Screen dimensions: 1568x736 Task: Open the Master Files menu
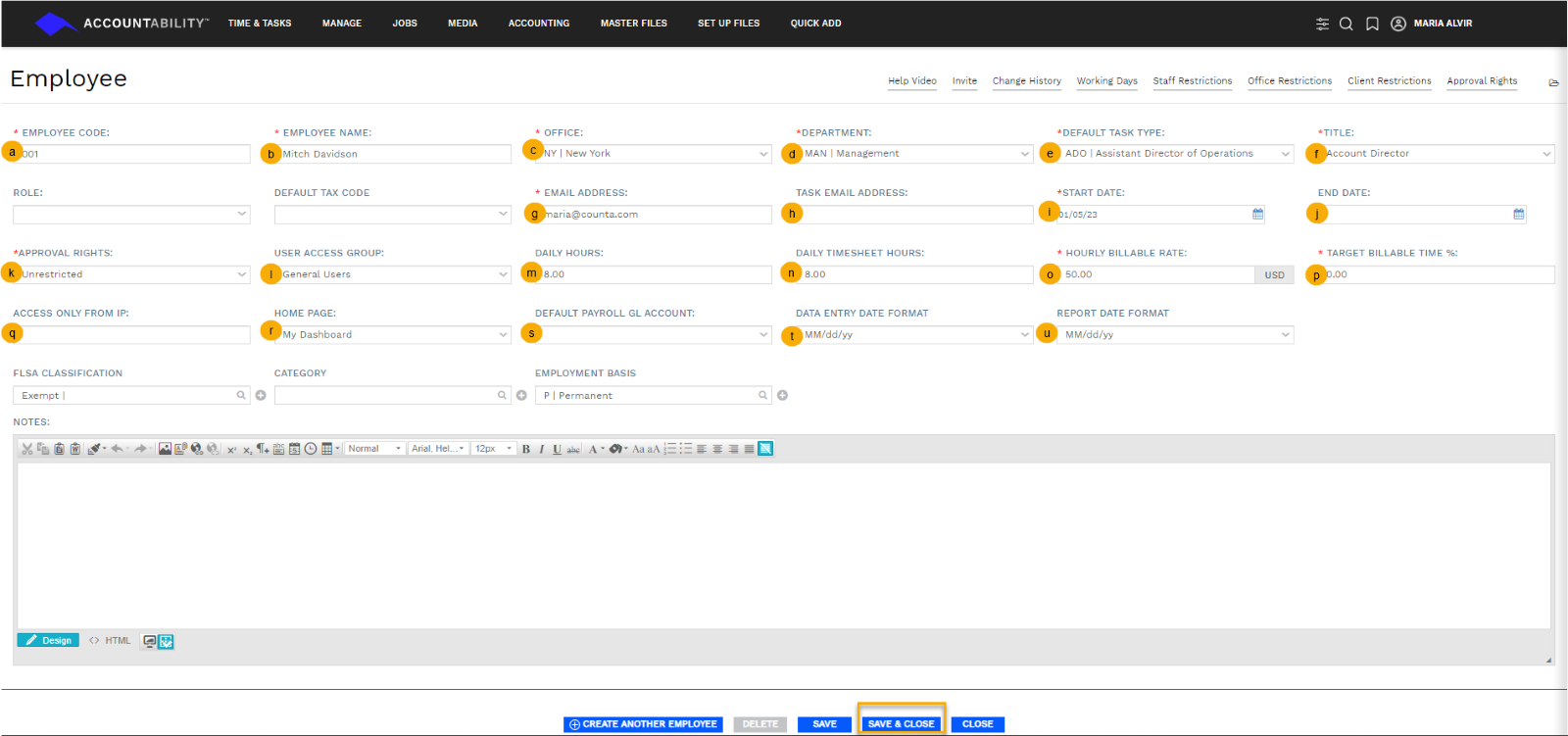point(633,24)
